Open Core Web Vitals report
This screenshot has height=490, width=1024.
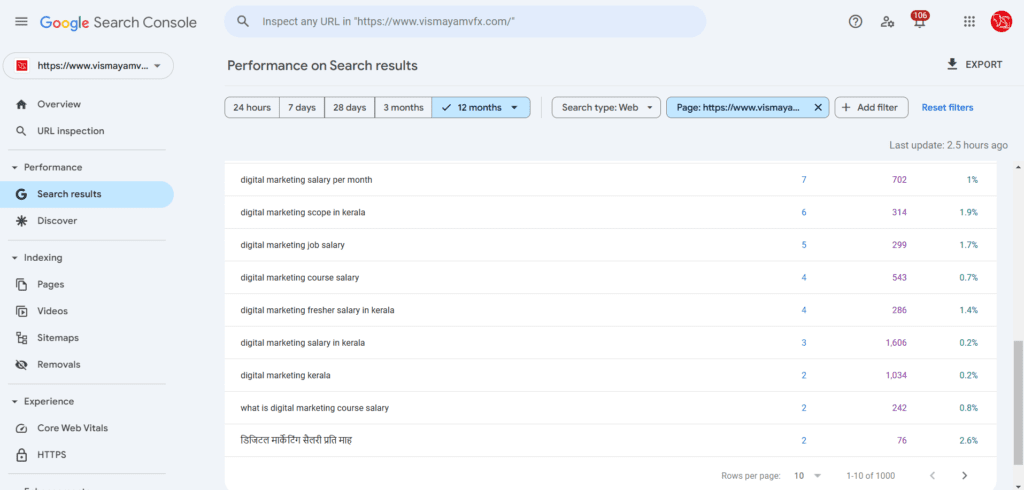click(87, 429)
